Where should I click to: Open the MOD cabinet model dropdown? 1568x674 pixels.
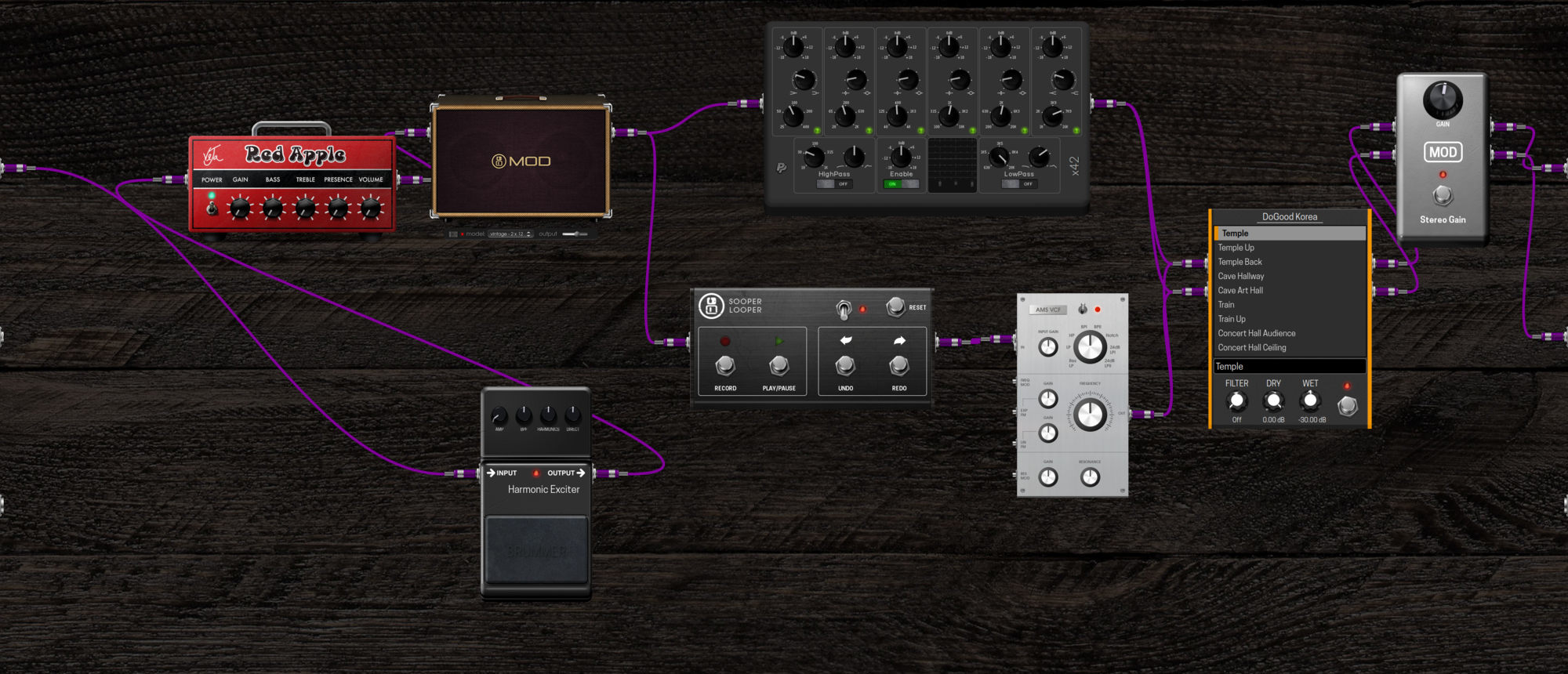coord(510,234)
